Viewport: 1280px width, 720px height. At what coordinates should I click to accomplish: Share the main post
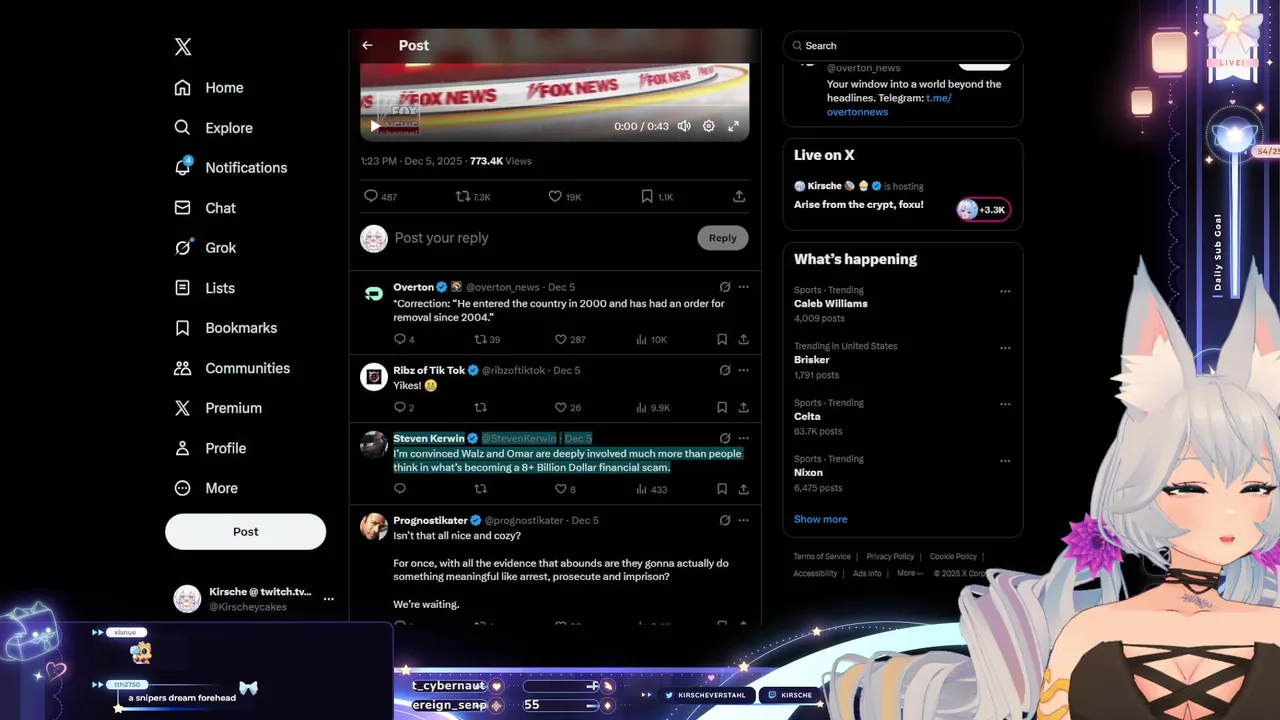pyautogui.click(x=739, y=197)
